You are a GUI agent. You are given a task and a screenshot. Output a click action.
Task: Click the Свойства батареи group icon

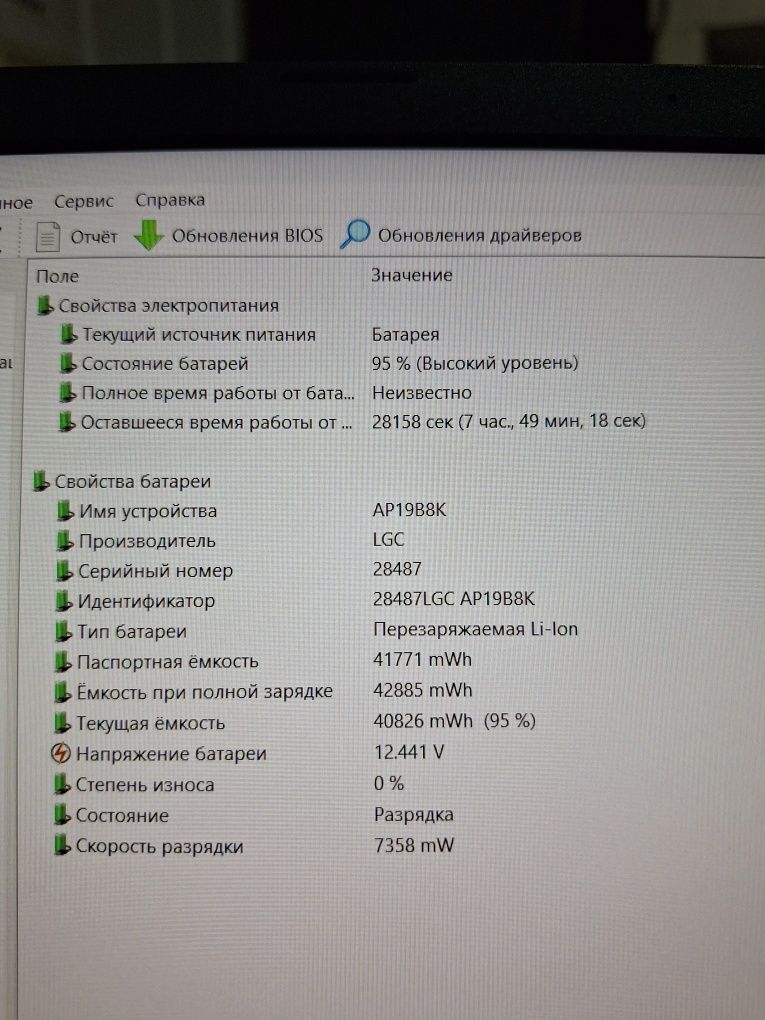41,482
